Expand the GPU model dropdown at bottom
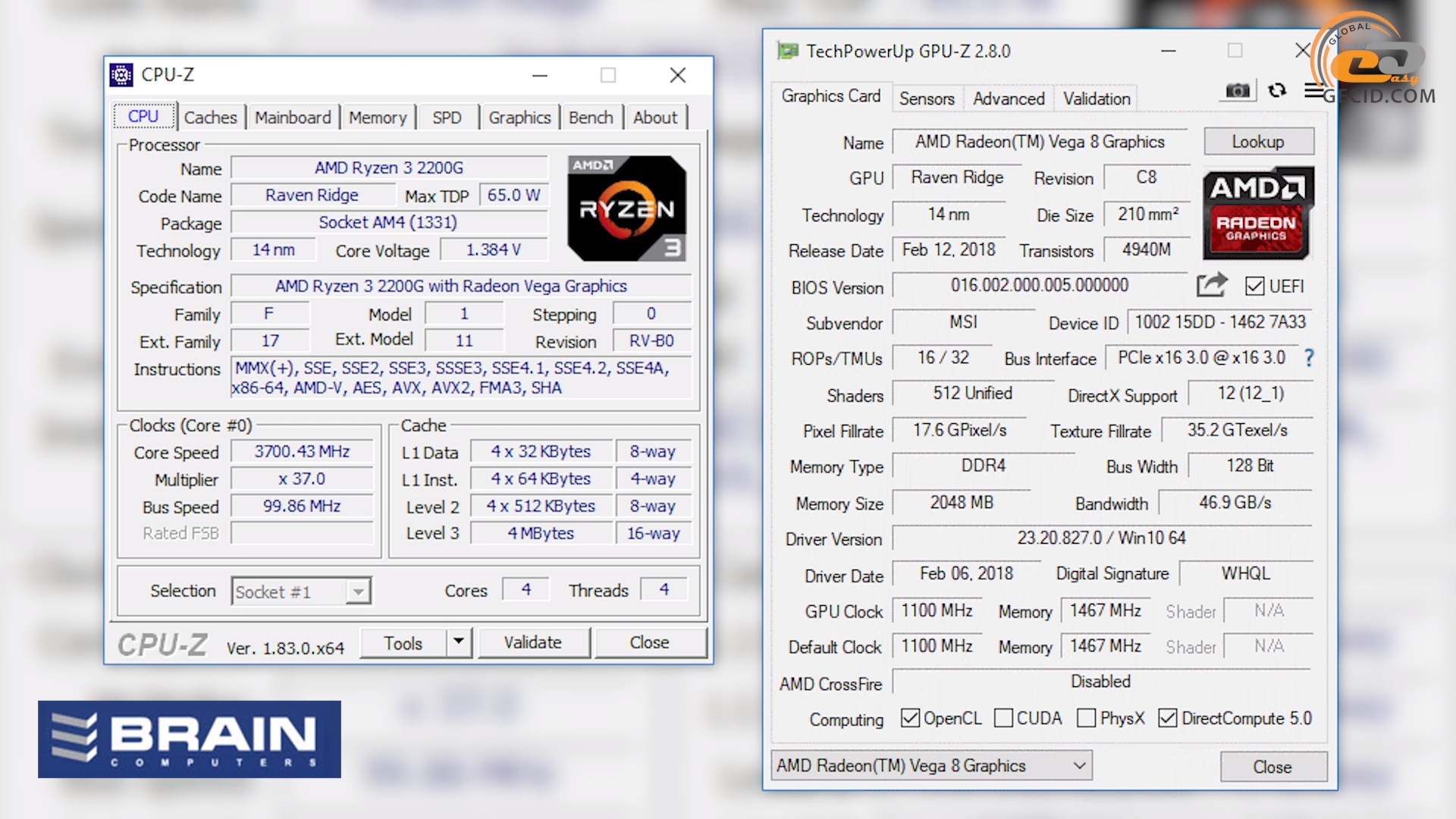The height and width of the screenshot is (819, 1456). pyautogui.click(x=1078, y=766)
